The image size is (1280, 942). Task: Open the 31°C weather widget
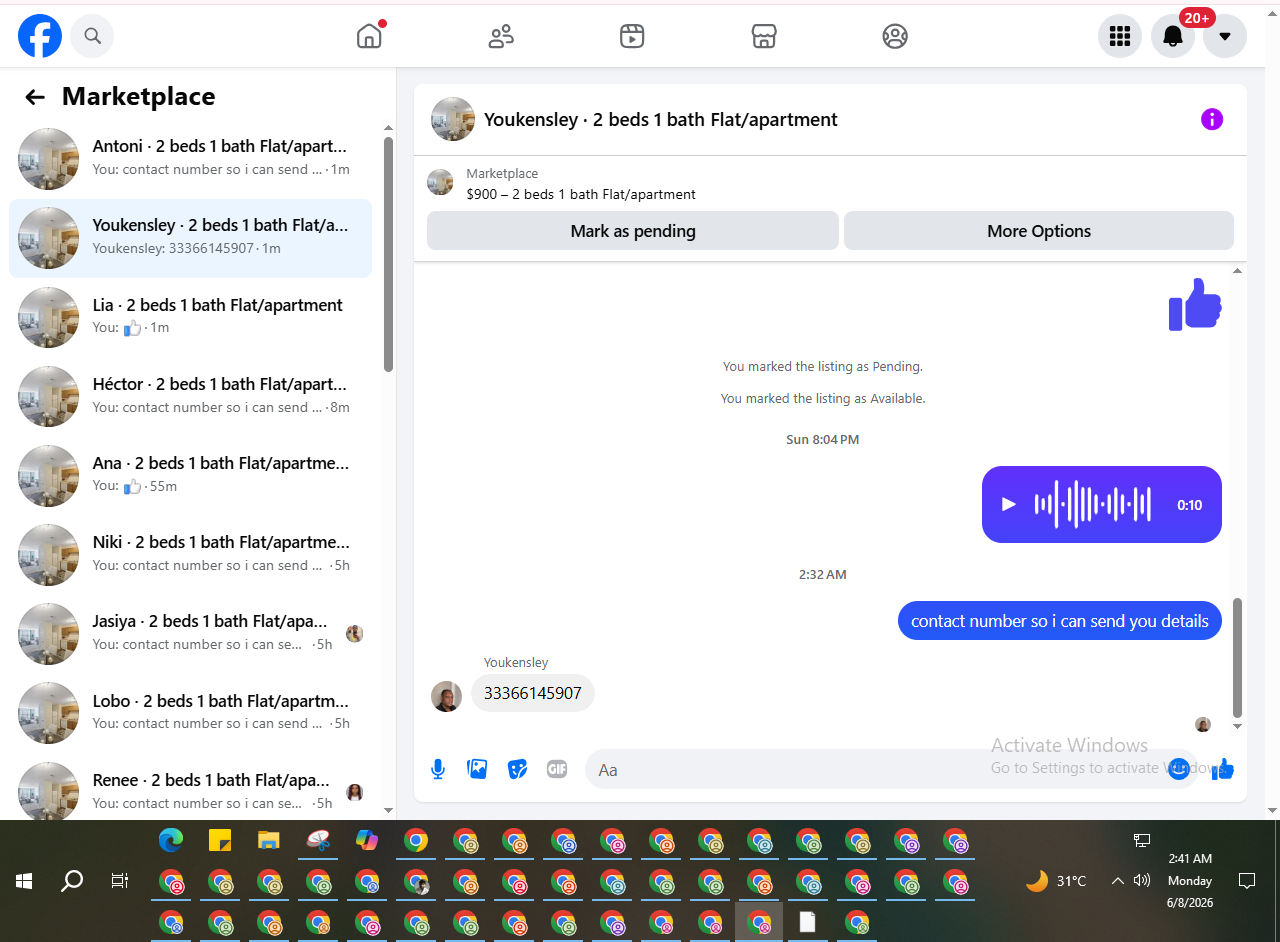pos(1056,881)
